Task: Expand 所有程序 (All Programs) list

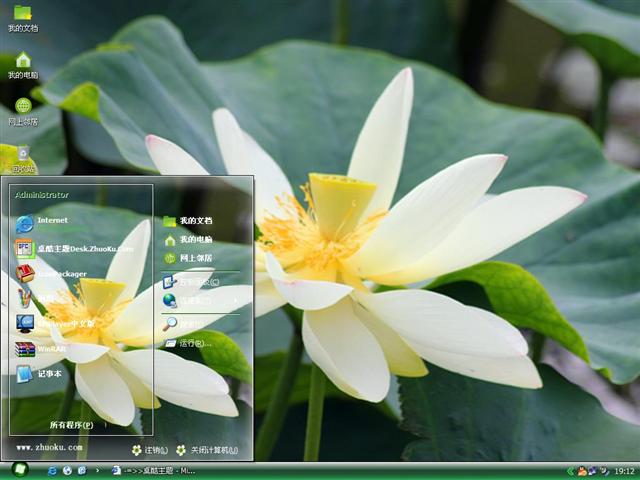Action: [72, 425]
